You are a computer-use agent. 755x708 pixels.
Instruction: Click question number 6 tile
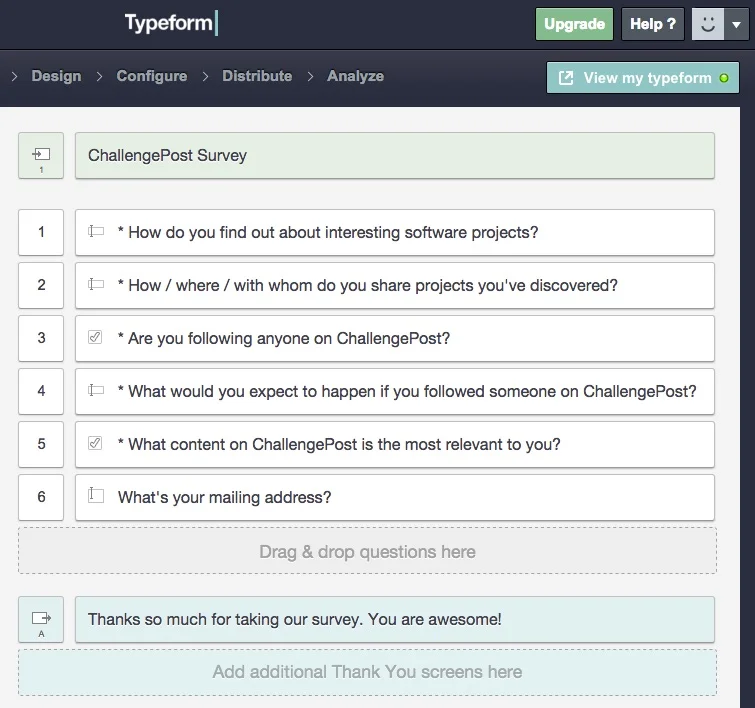[x=41, y=497]
